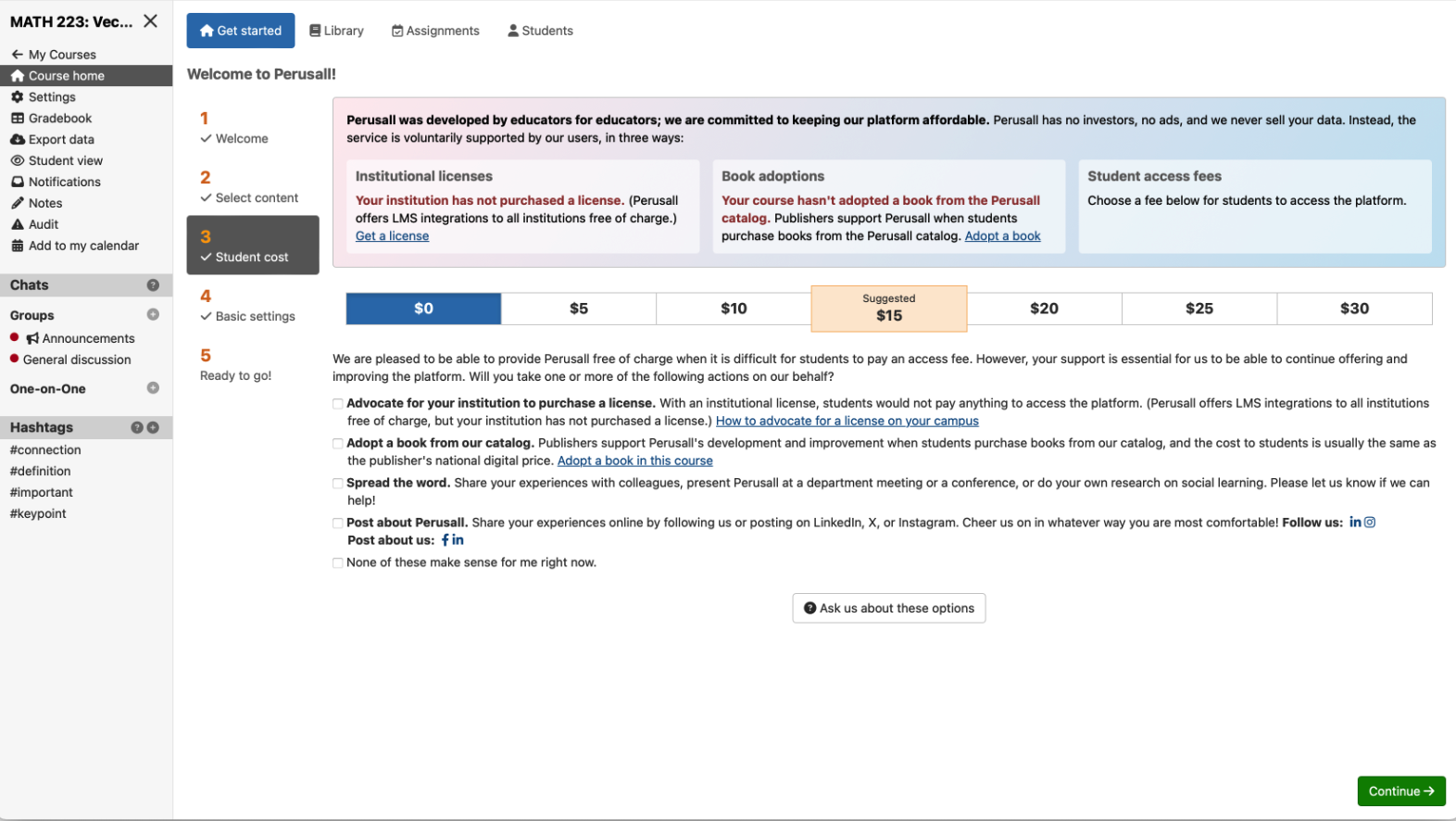Open Adopt a book in this course link
1456x821 pixels.
click(x=635, y=461)
